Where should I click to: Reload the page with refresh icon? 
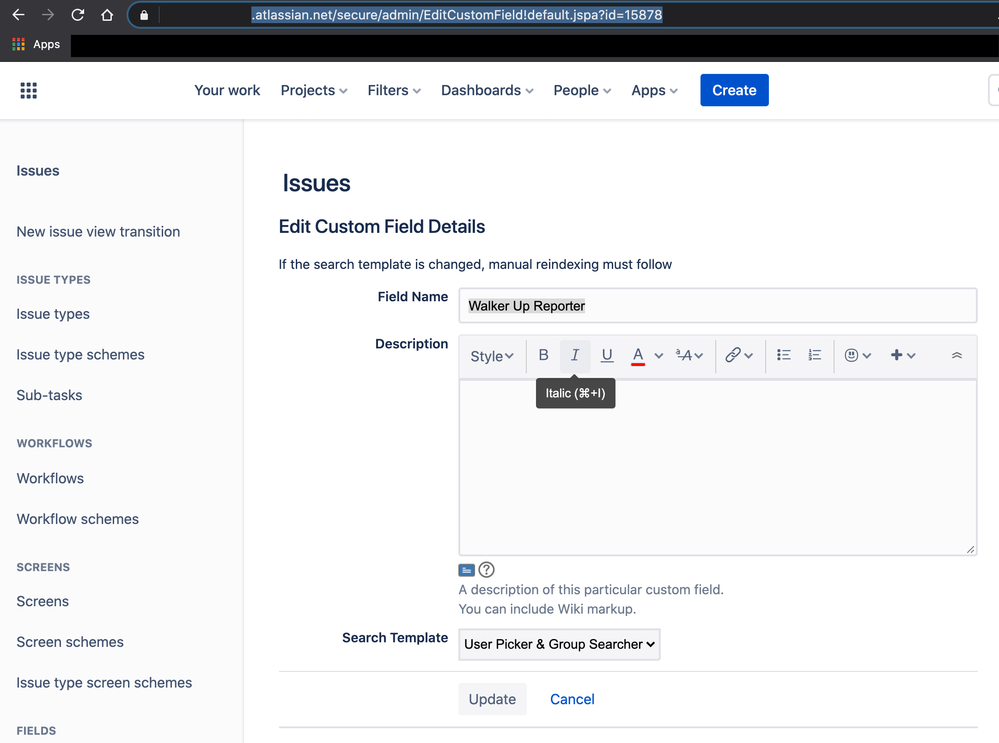[x=78, y=15]
